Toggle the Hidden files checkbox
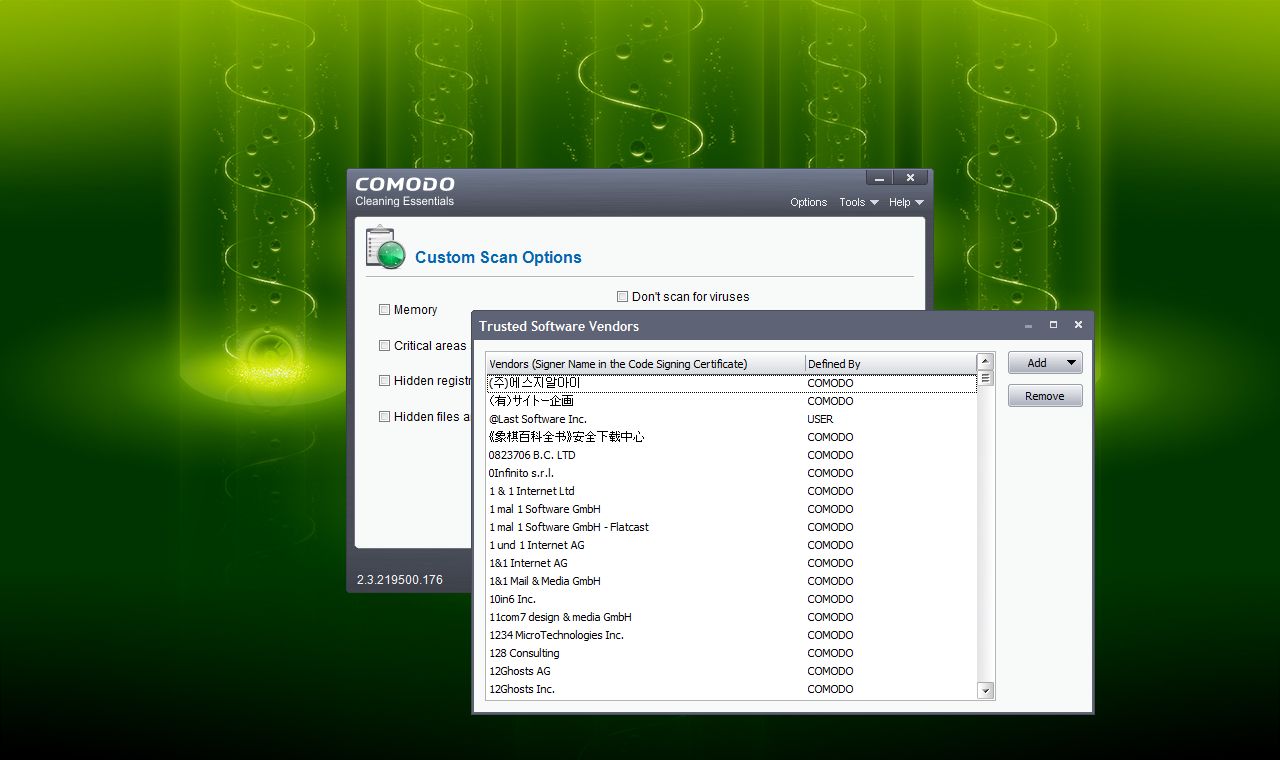 [x=384, y=417]
